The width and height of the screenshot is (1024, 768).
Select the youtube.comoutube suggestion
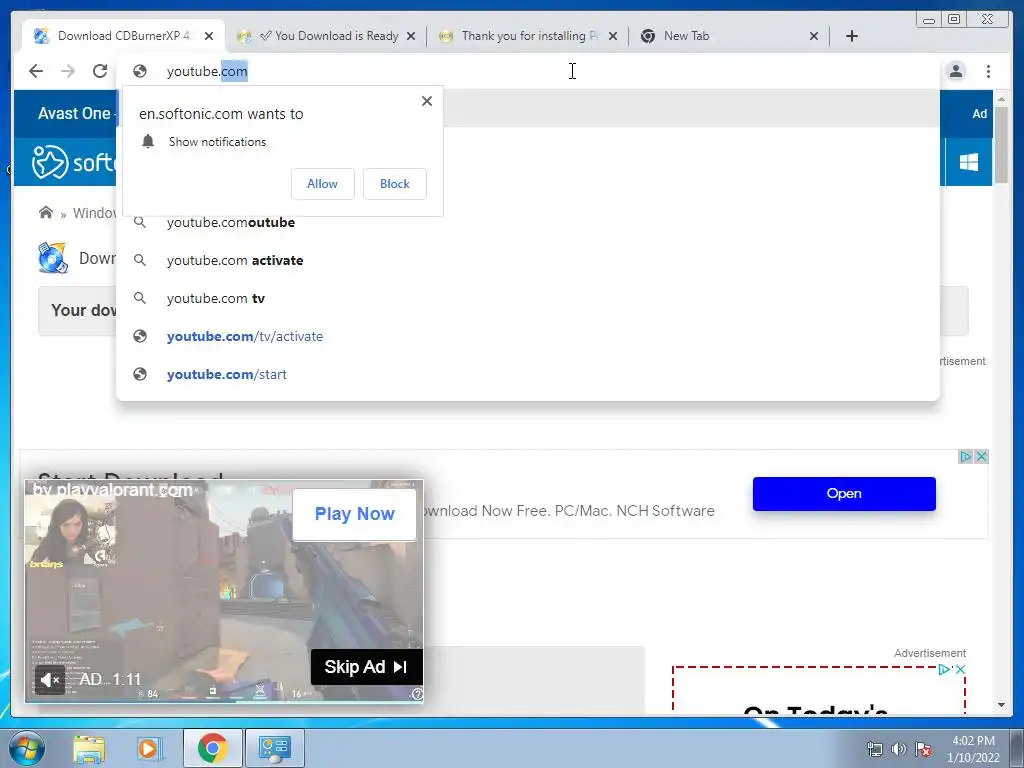point(528,223)
